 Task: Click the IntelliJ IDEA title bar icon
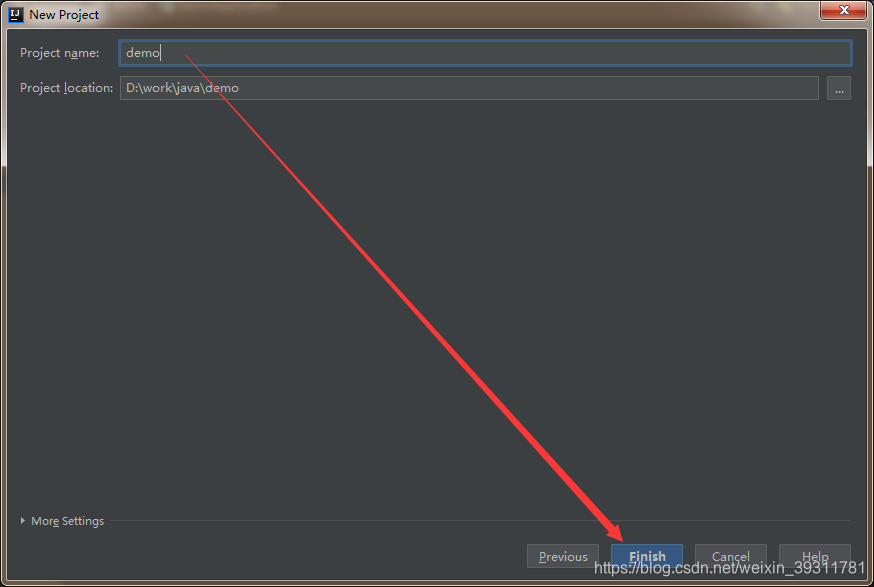tap(16, 14)
